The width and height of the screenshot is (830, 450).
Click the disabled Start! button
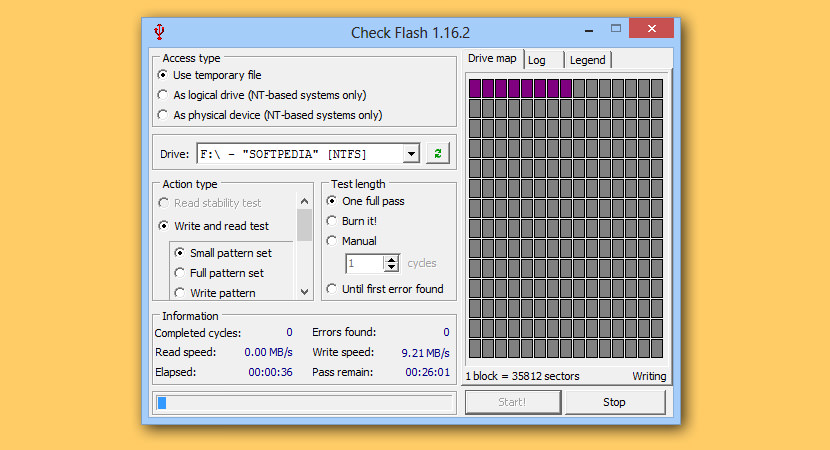point(512,402)
